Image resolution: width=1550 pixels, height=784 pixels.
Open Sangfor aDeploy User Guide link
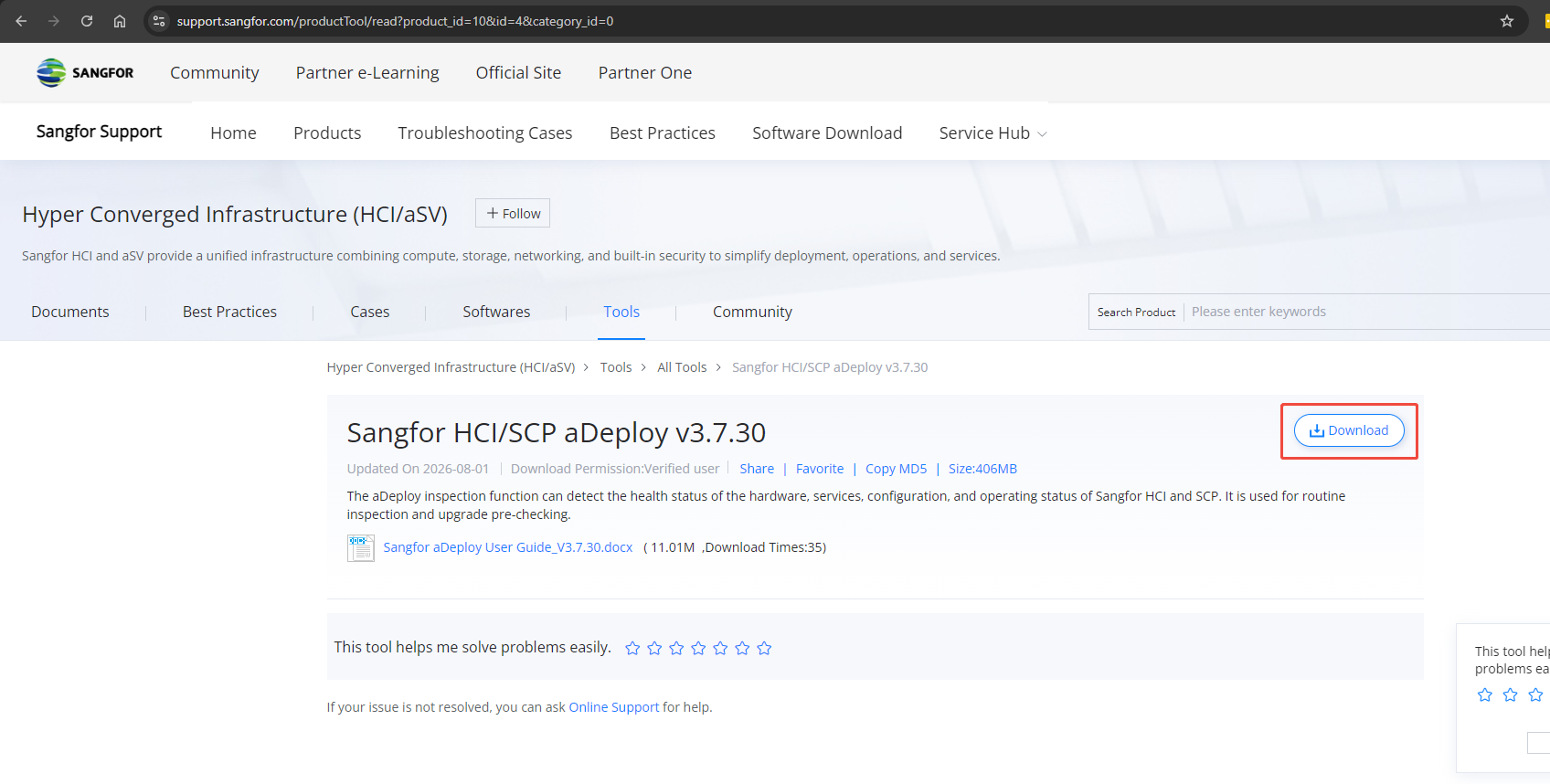[508, 547]
